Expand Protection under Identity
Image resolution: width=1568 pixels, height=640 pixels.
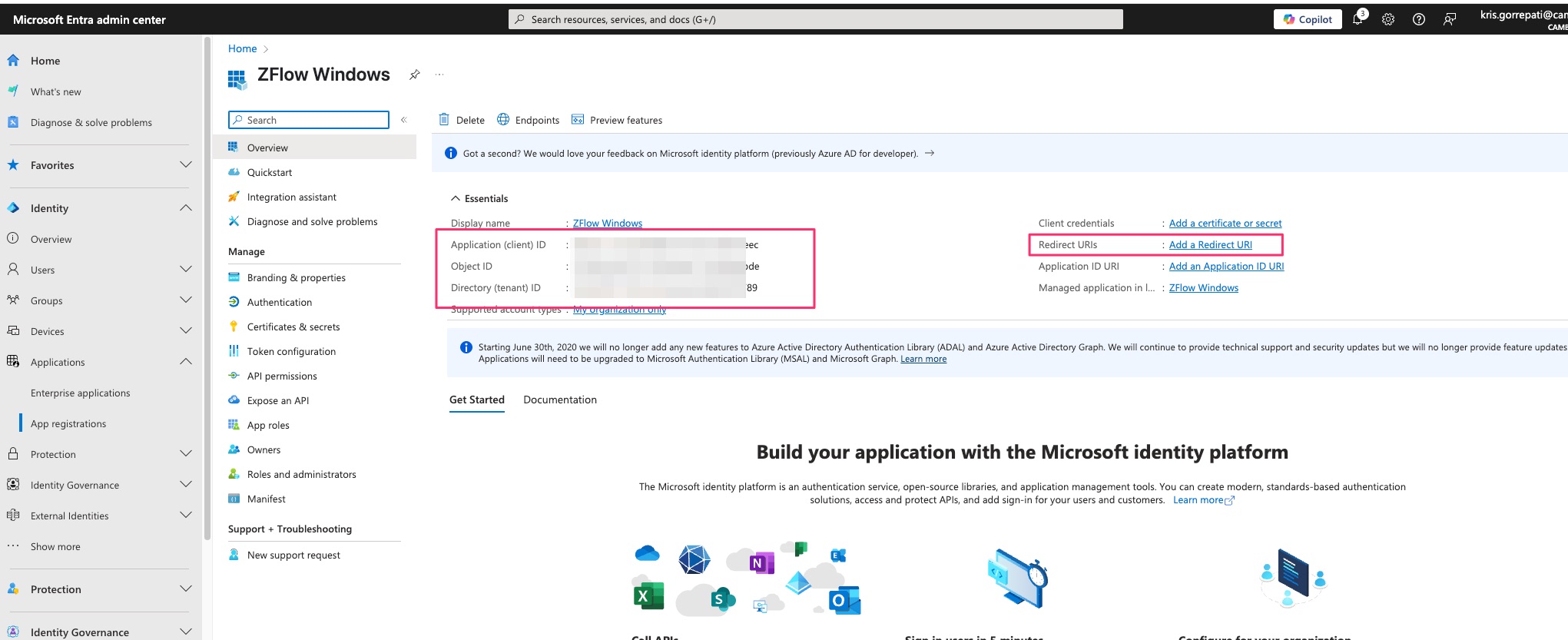185,454
